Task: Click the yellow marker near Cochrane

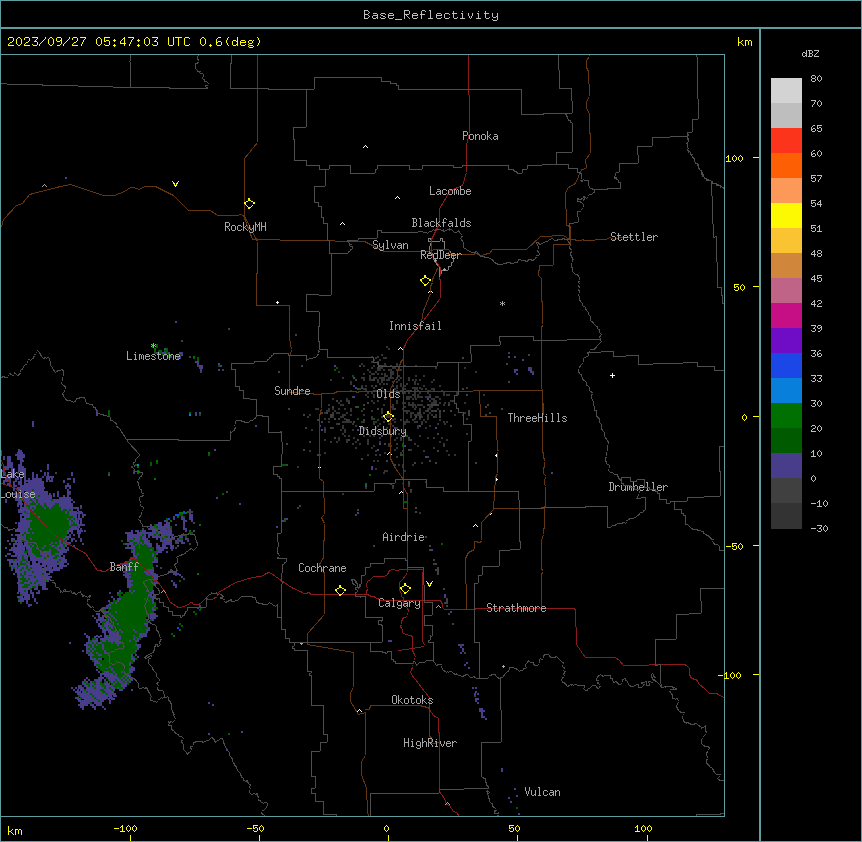Action: pos(340,590)
